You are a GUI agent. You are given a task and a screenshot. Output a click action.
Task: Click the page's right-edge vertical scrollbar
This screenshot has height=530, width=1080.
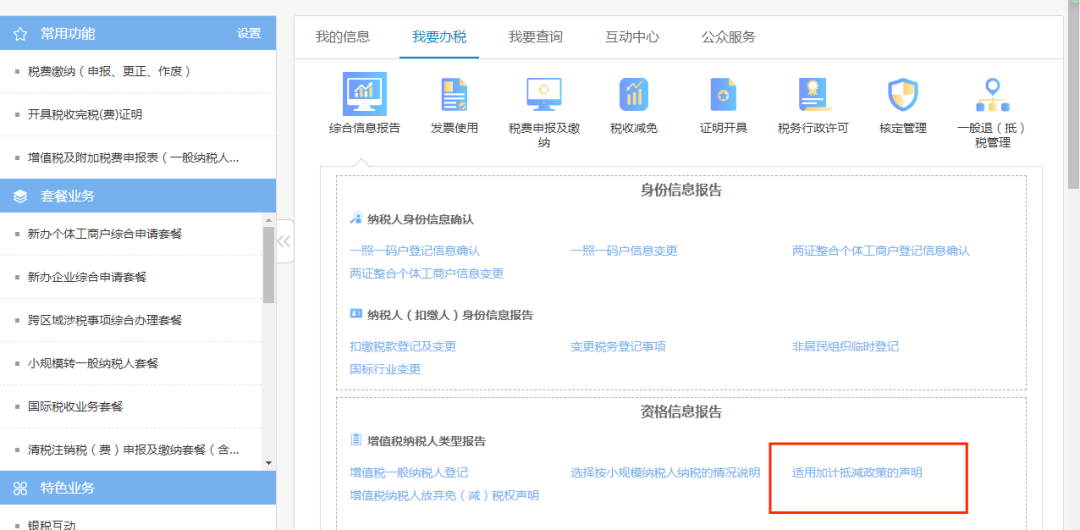click(x=1073, y=93)
